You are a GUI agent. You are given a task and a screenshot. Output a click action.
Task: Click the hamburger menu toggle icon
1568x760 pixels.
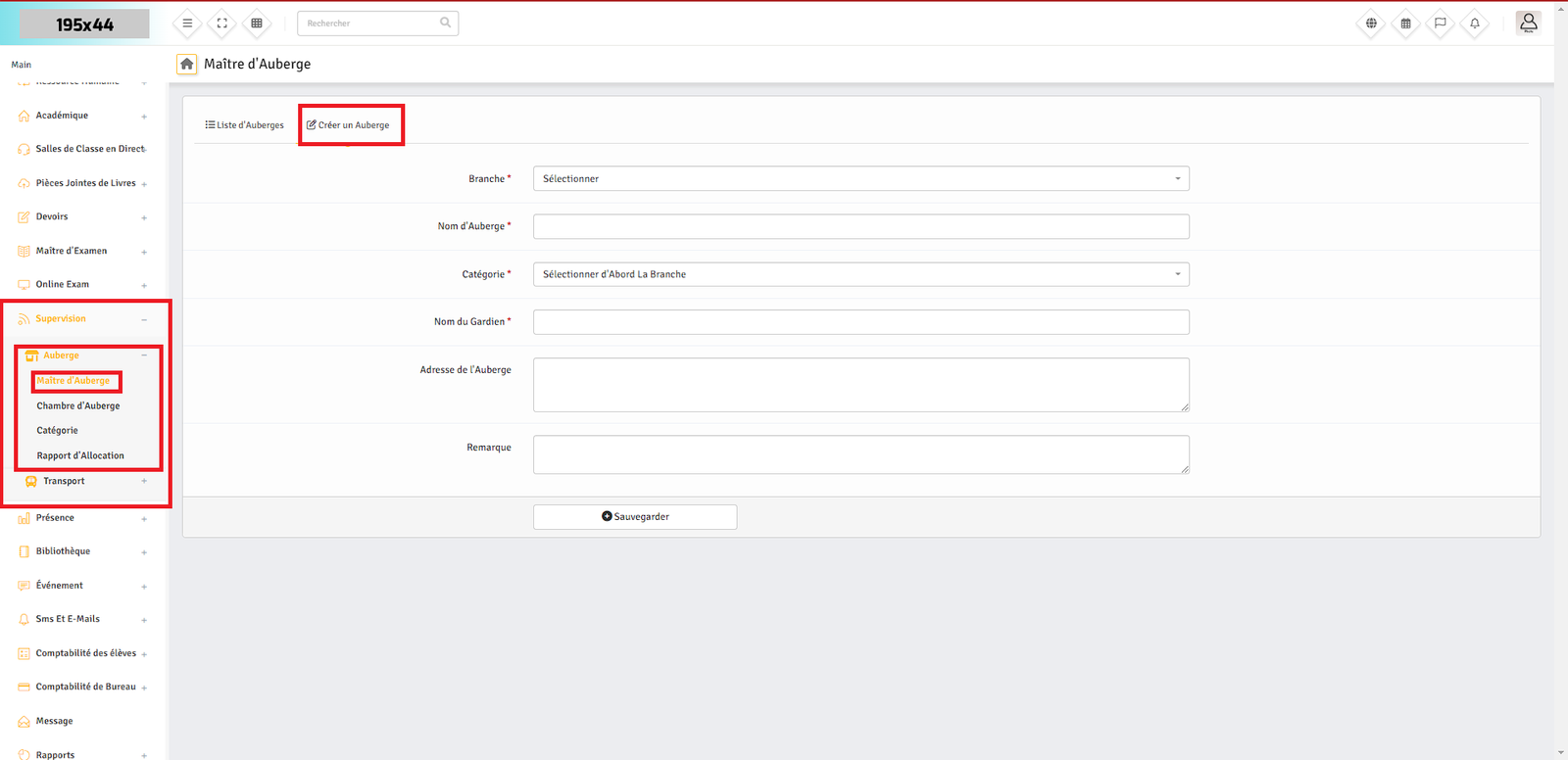187,24
